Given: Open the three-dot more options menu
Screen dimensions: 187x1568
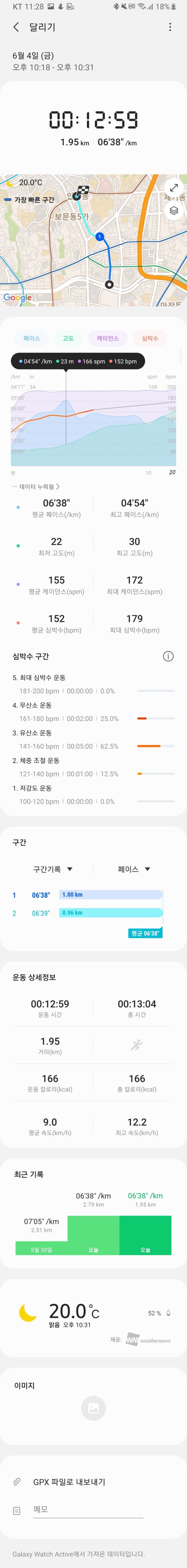Looking at the screenshot, I should click(170, 27).
